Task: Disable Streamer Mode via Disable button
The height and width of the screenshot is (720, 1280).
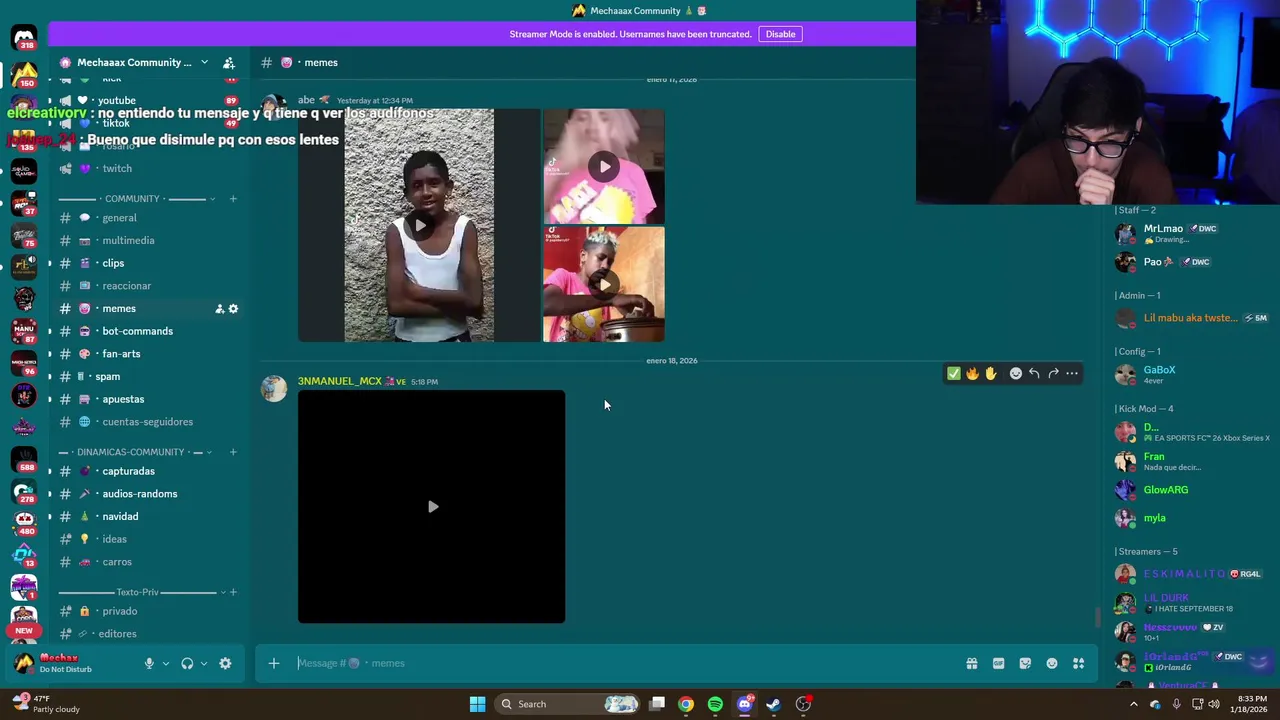Action: point(780,34)
